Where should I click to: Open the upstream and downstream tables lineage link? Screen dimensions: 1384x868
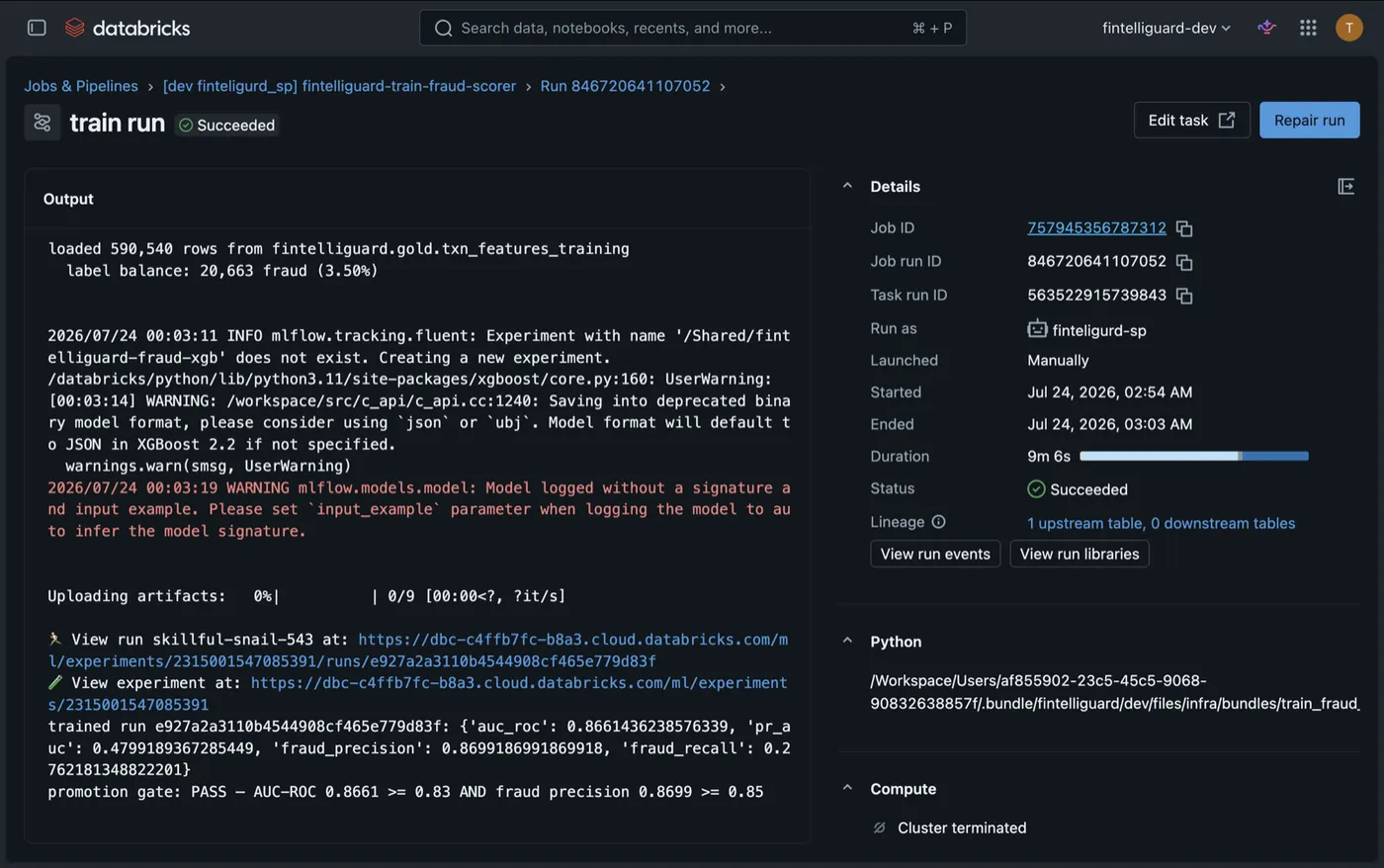(x=1161, y=523)
